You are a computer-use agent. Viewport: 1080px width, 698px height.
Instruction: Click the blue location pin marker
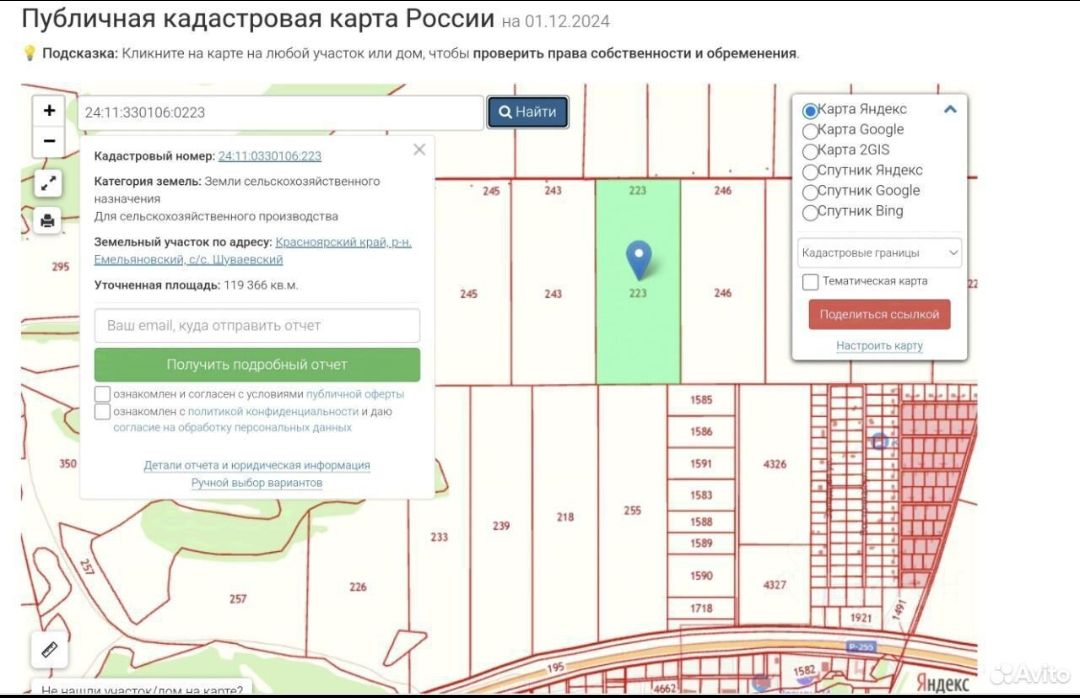tap(638, 260)
